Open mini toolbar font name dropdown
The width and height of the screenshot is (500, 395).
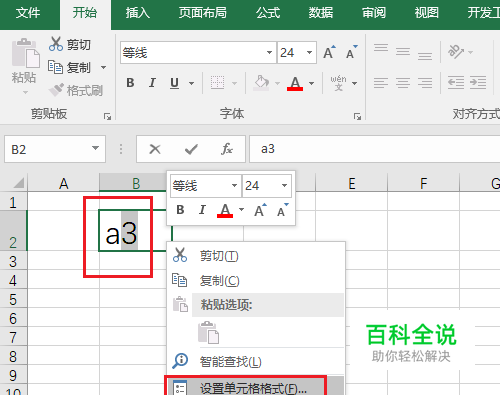(x=234, y=185)
